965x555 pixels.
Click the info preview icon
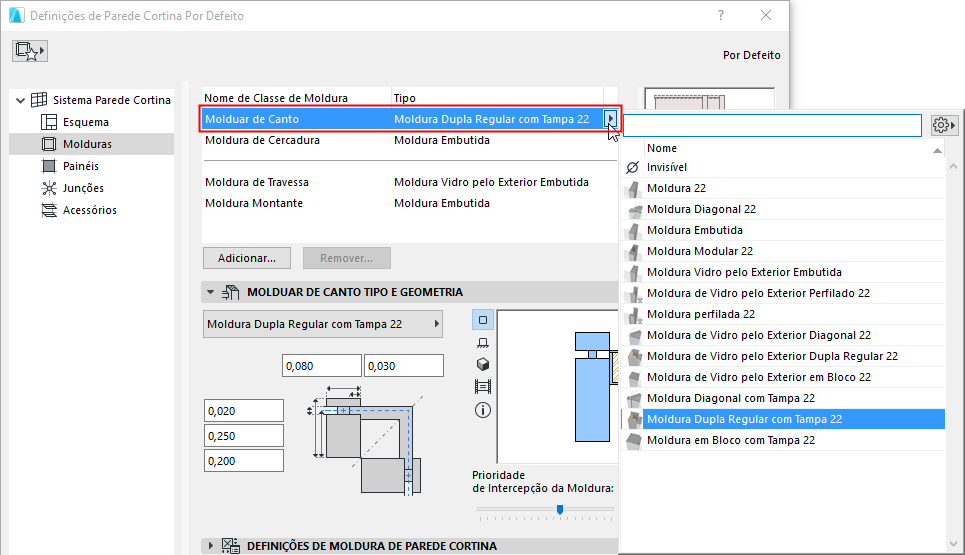483,410
